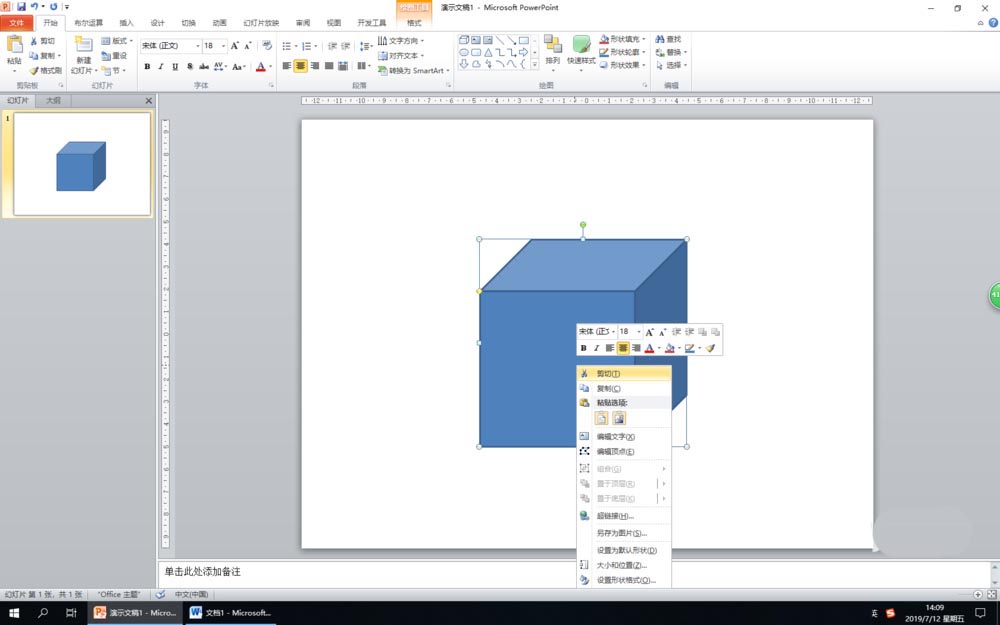The width and height of the screenshot is (1000, 625).
Task: Click shape outline pen in mini toolbar
Action: tap(689, 348)
